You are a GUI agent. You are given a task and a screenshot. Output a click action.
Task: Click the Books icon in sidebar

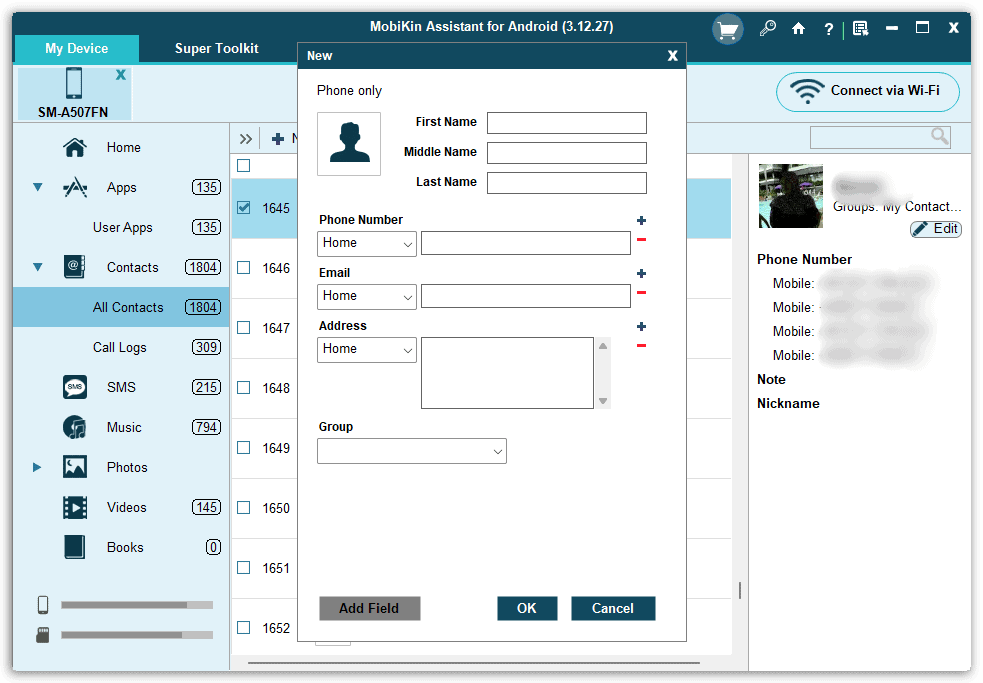point(75,547)
